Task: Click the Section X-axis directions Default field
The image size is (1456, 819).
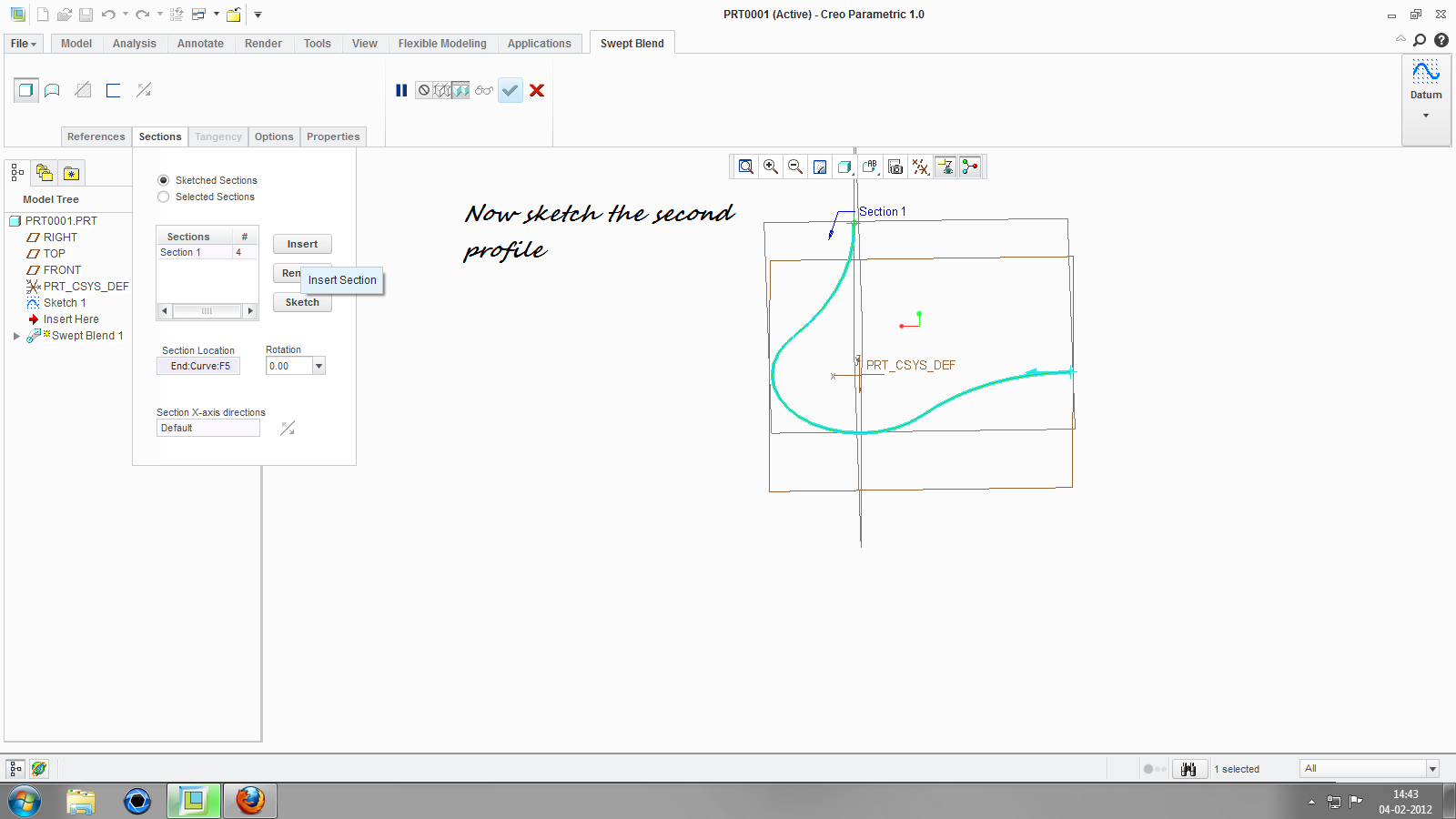Action: pyautogui.click(x=208, y=428)
